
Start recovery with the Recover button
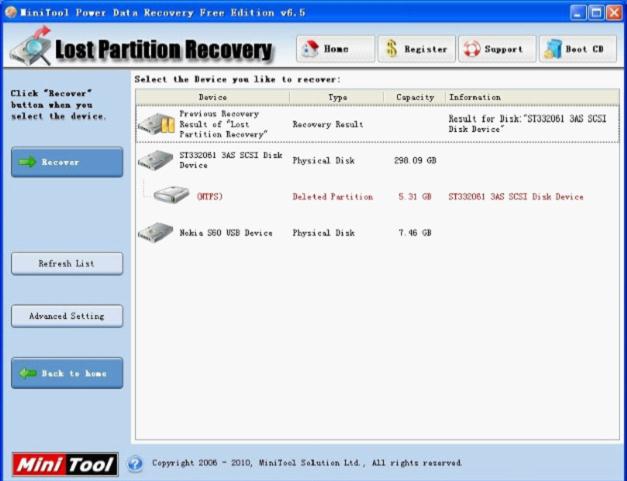(67, 162)
